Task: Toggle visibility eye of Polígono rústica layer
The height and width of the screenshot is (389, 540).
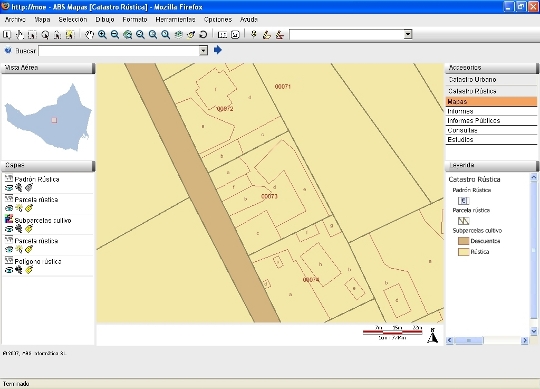Action: (x=9, y=270)
